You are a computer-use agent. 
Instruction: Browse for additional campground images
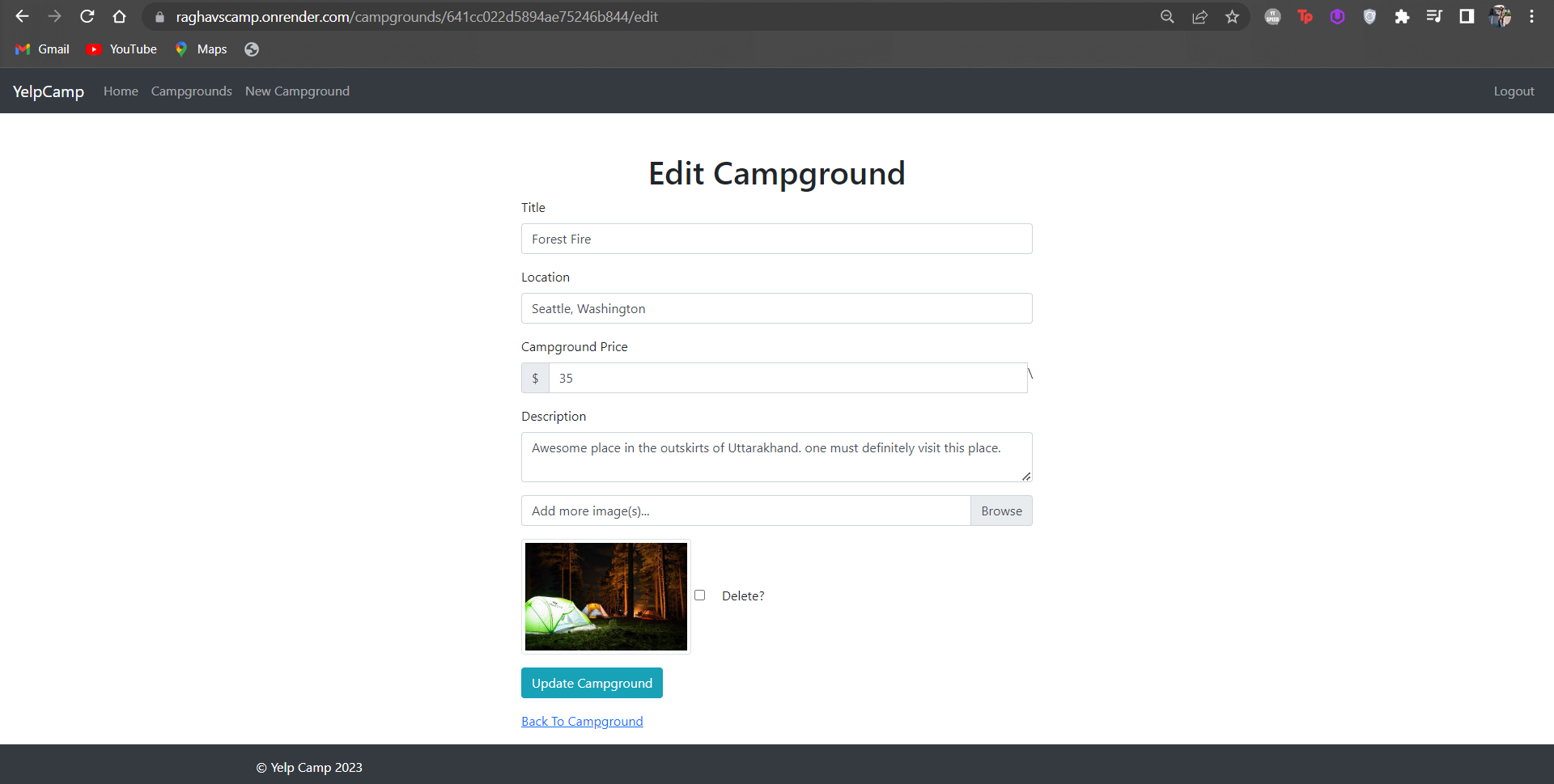pos(1001,511)
